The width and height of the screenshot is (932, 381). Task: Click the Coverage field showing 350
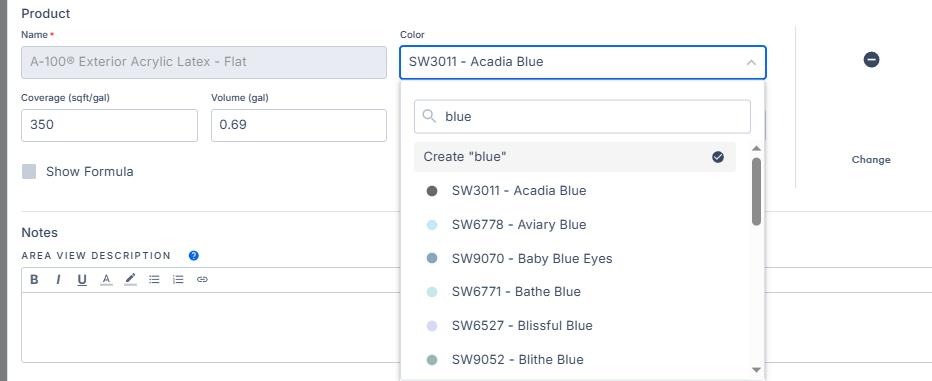click(109, 125)
